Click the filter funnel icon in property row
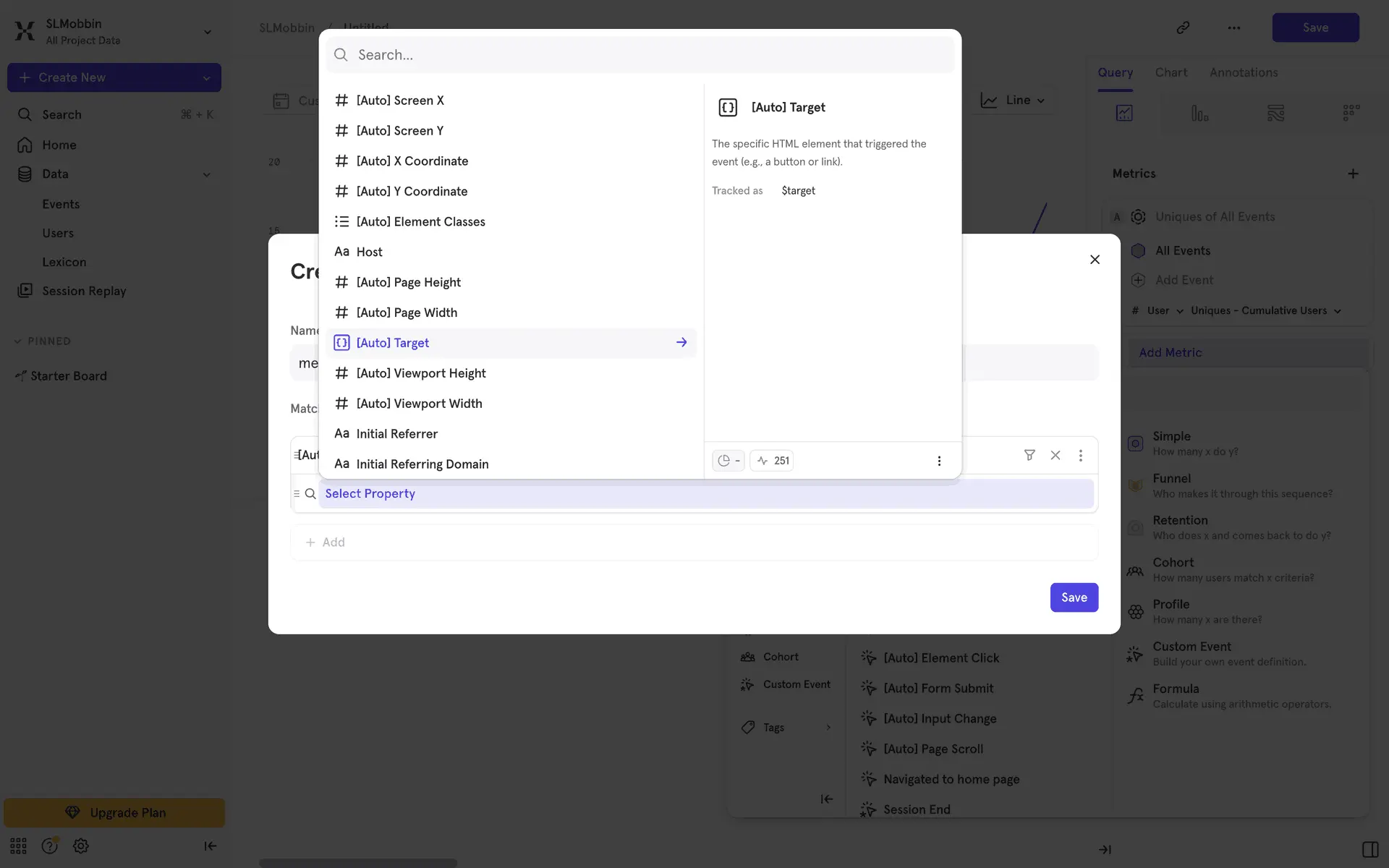 point(1029,455)
